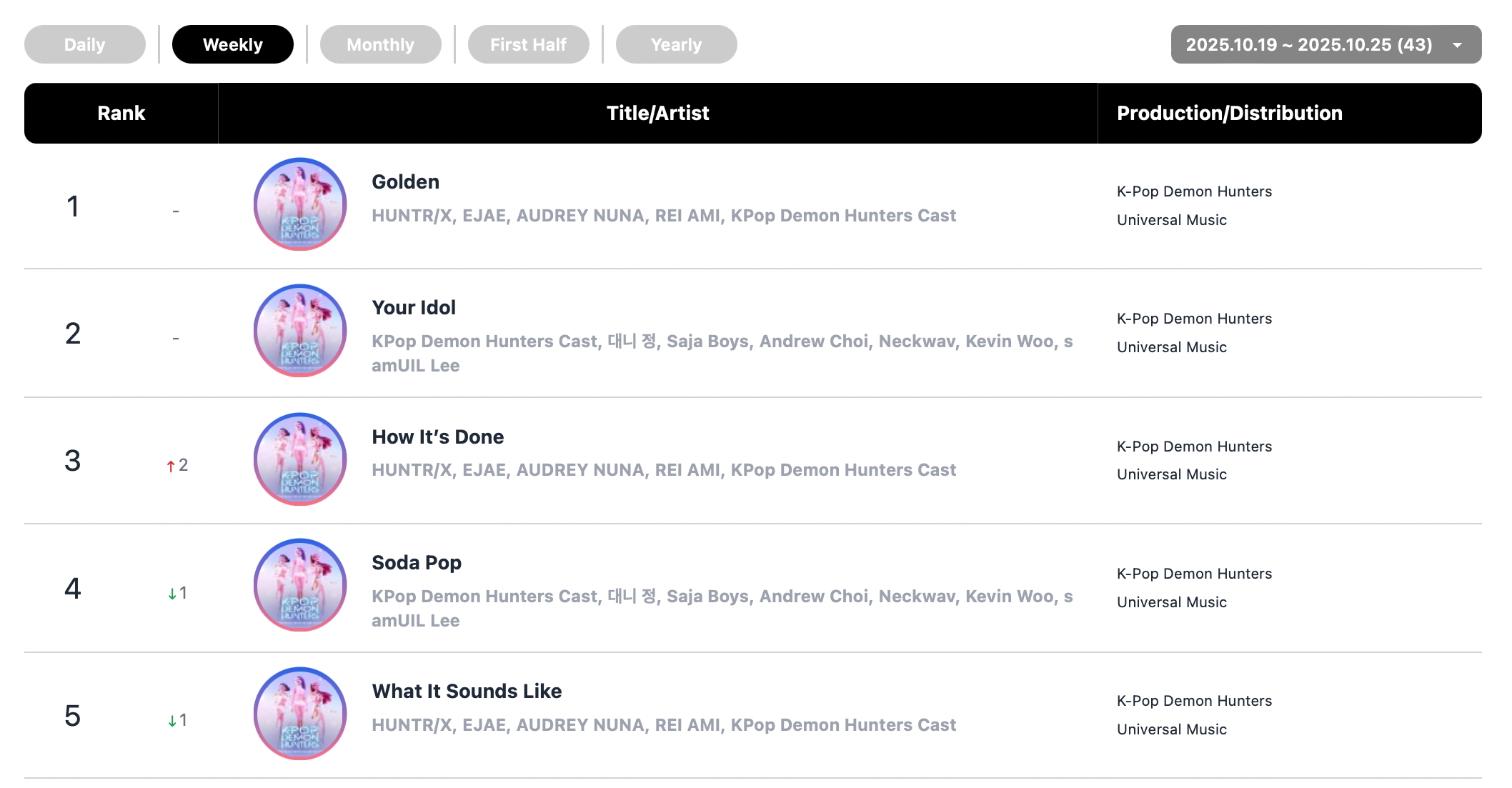Open the Golden song title link
The height and width of the screenshot is (788, 1512).
(405, 181)
